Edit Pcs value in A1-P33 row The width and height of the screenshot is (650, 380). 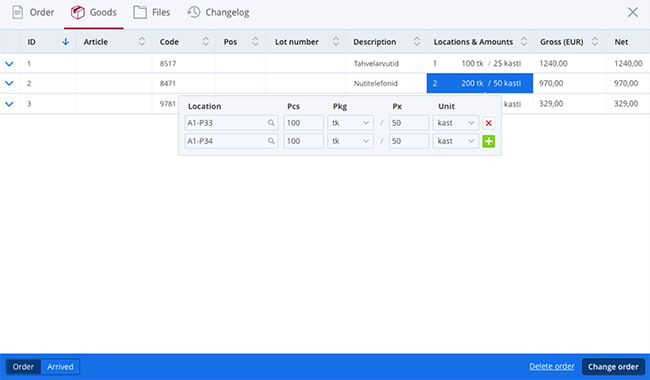tap(303, 123)
